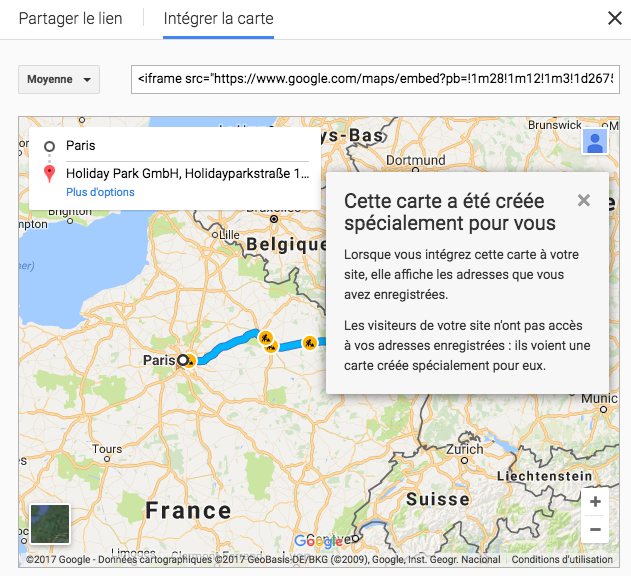
Task: Switch to the Partager le lien tab
Action: coord(70,19)
